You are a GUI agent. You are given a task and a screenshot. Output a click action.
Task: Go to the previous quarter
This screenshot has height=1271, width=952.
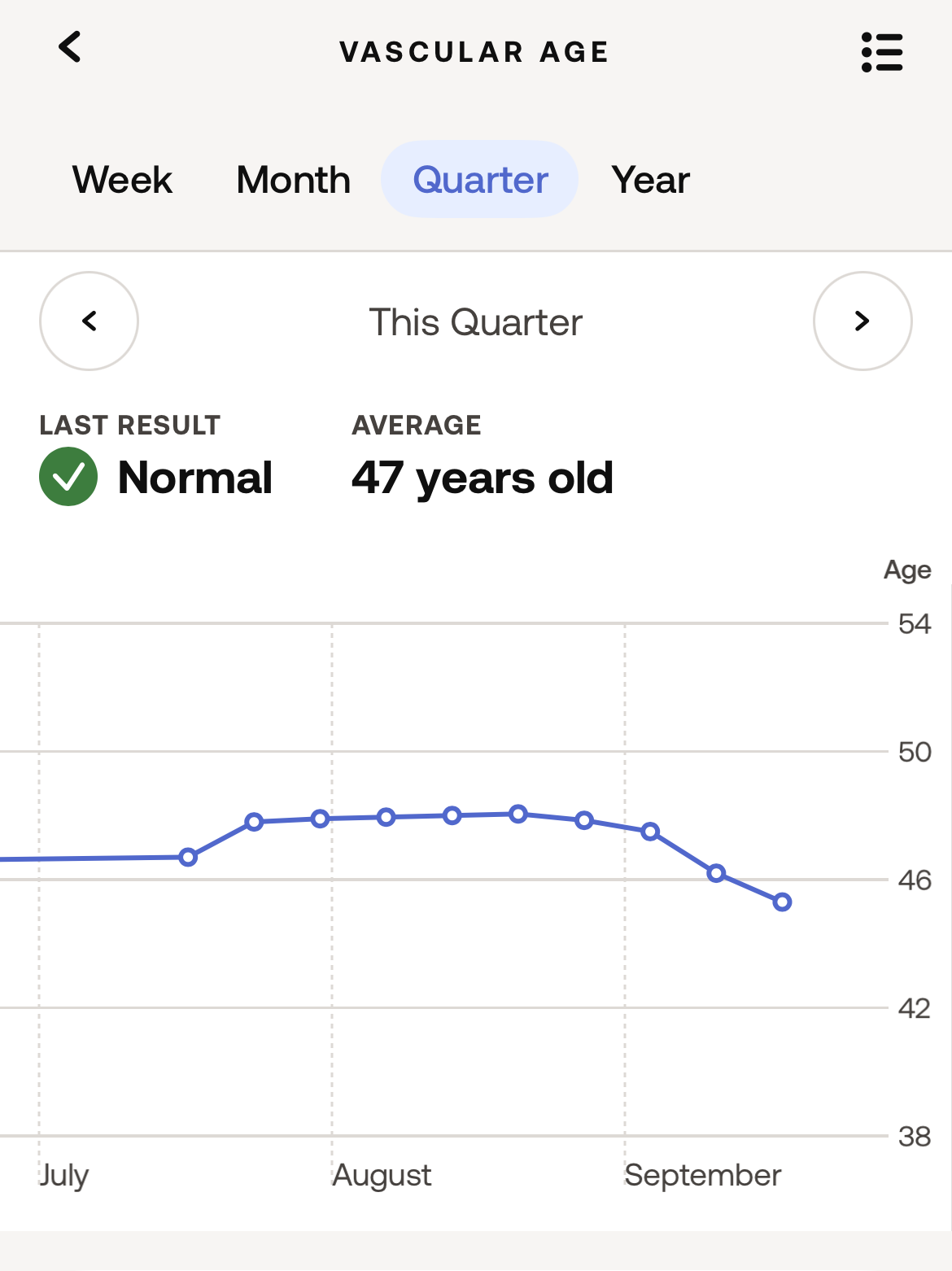click(x=90, y=321)
